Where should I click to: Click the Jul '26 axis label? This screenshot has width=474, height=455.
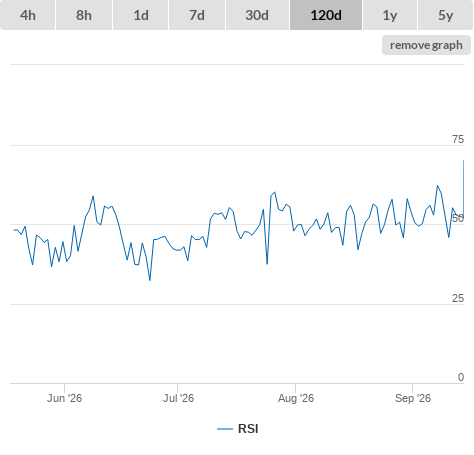178,398
